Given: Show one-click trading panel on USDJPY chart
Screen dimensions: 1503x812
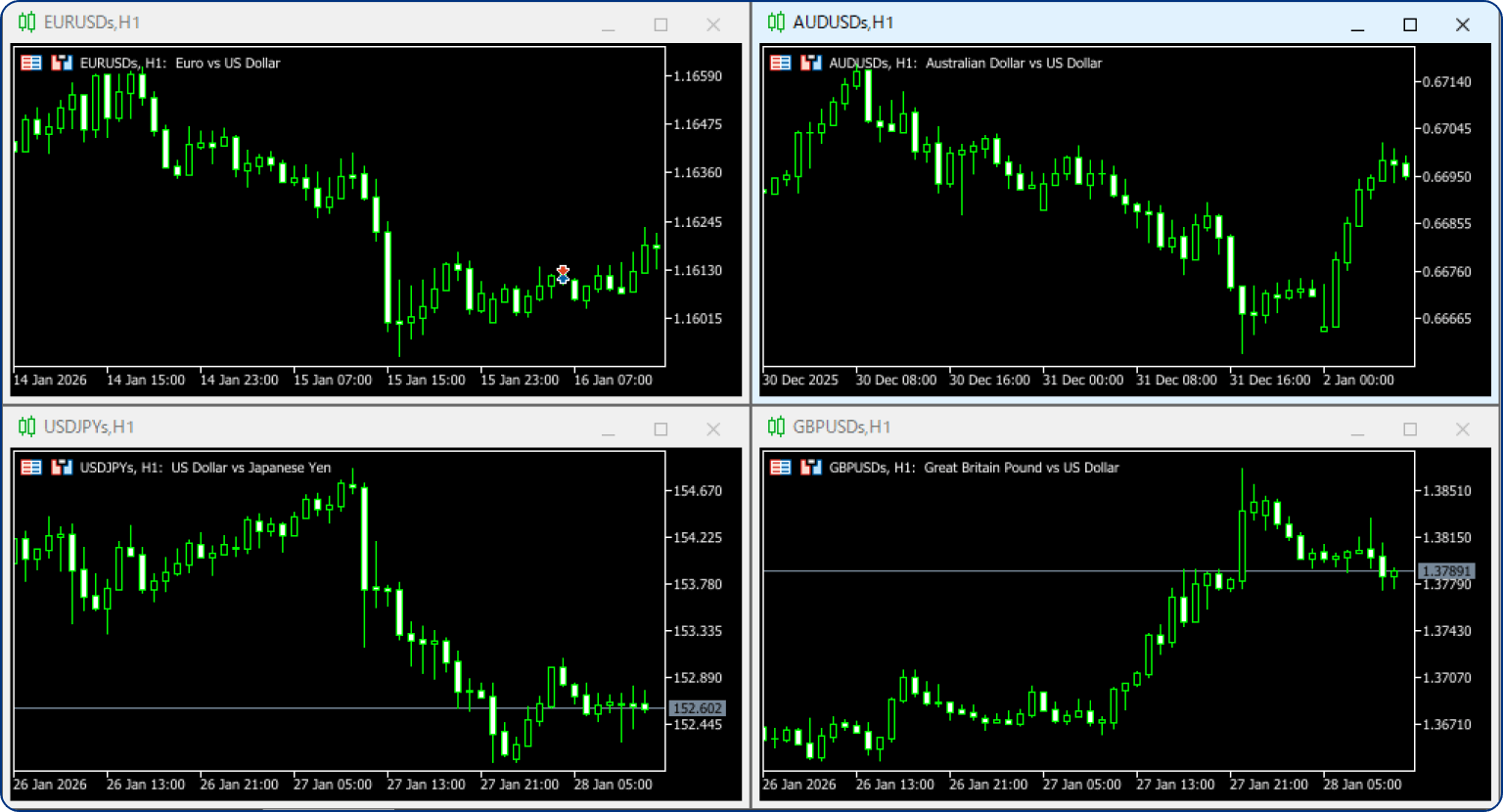Looking at the screenshot, I should coord(31,468).
